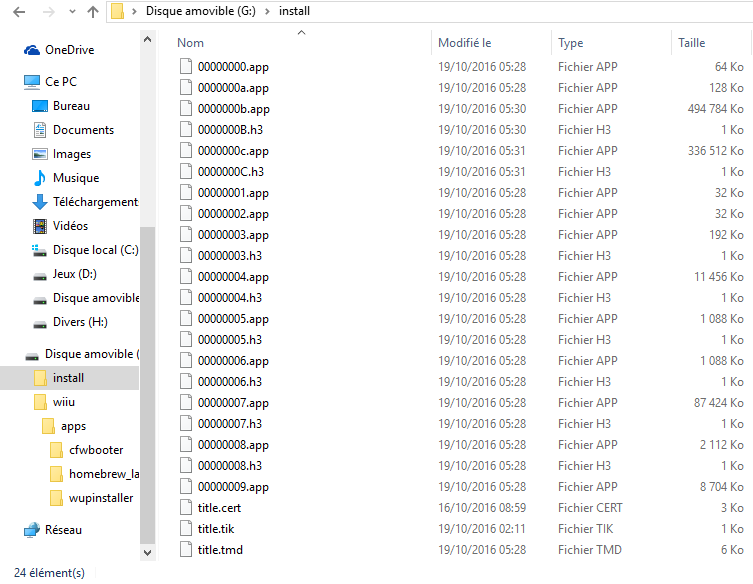Click the file icon of 0000000a.app

click(x=186, y=87)
